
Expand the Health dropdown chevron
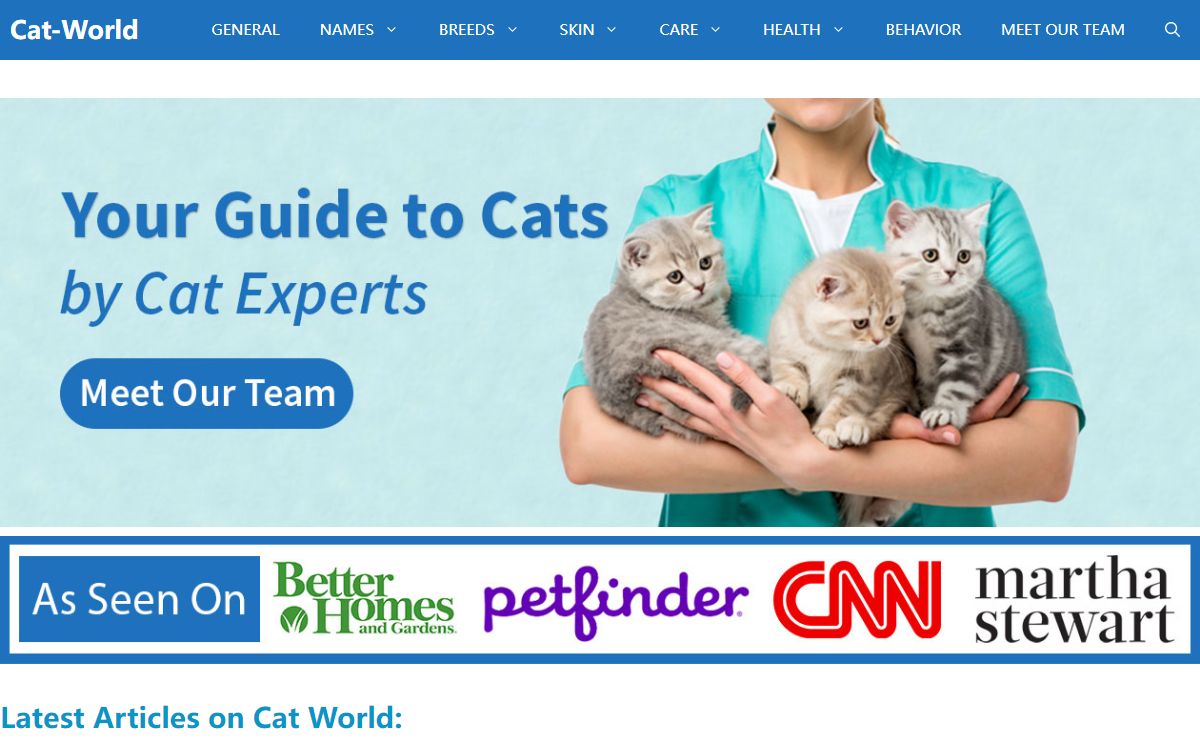coord(838,30)
